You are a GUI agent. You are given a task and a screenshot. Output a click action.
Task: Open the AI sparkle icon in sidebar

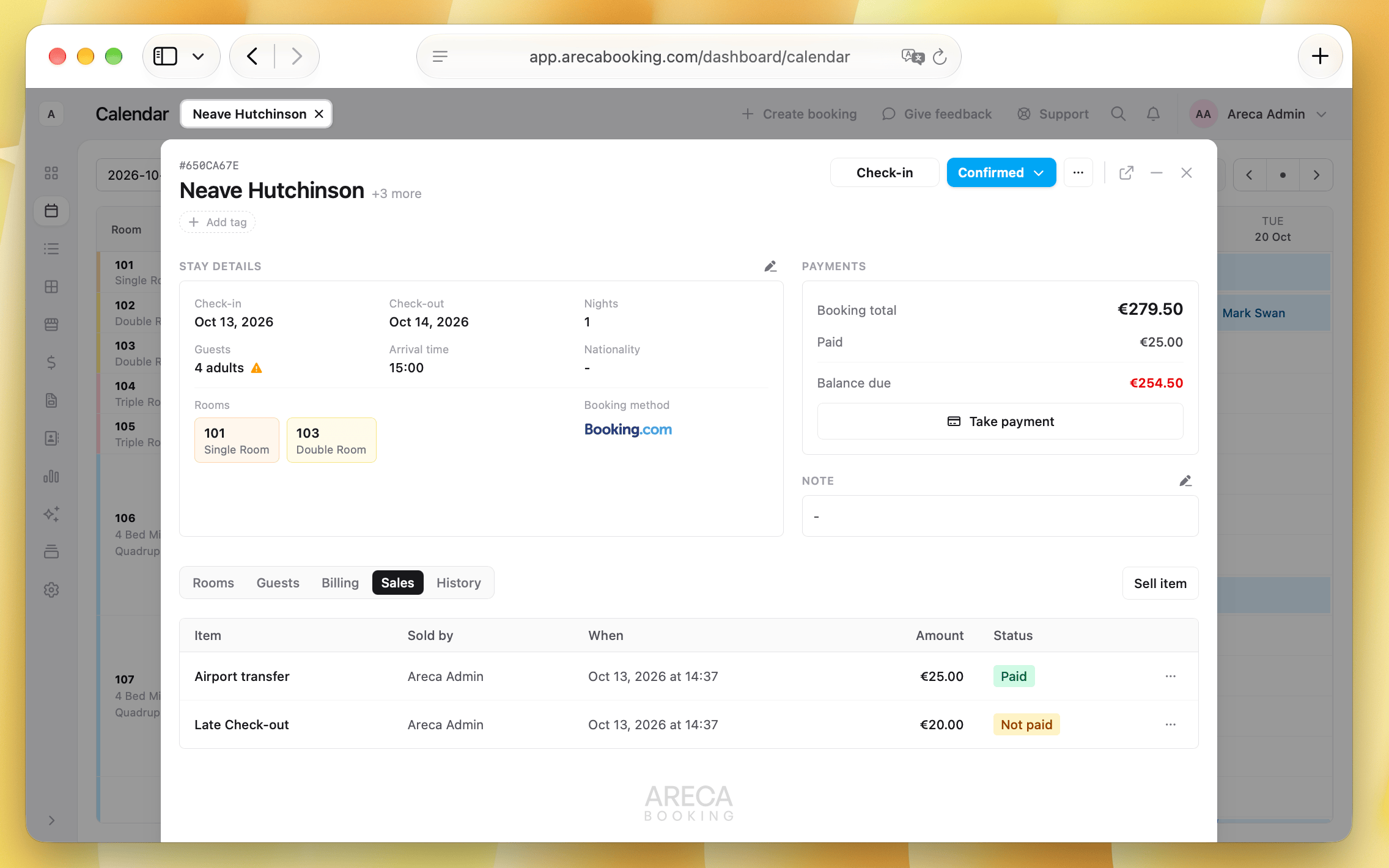coord(51,514)
